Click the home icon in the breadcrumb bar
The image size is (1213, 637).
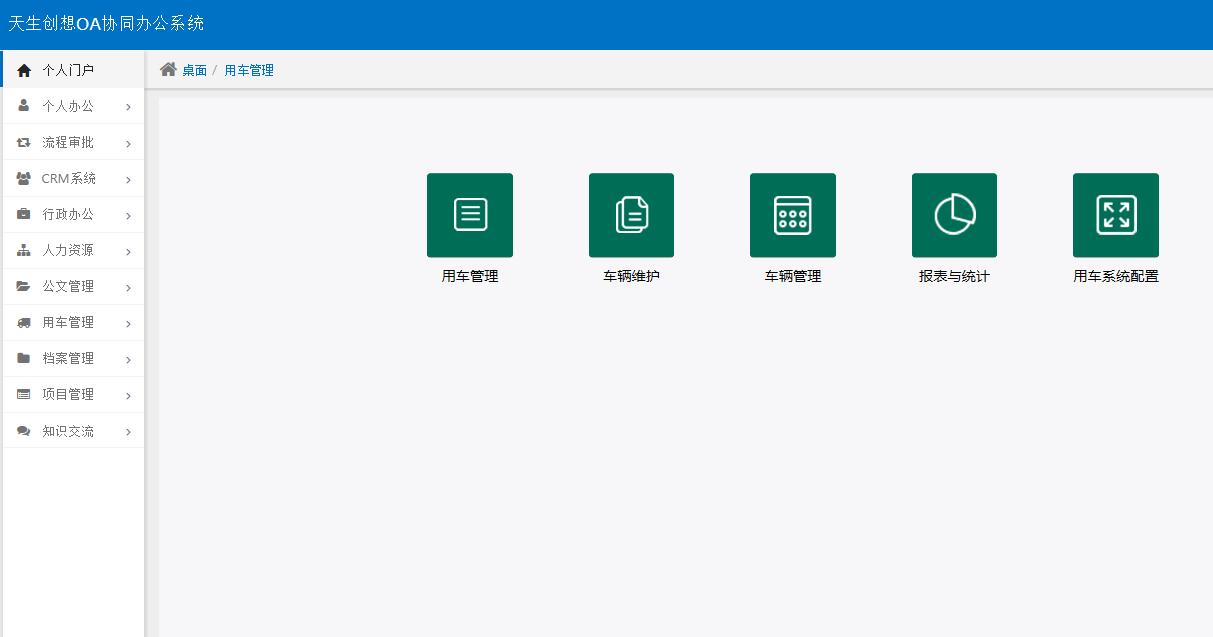tap(168, 69)
